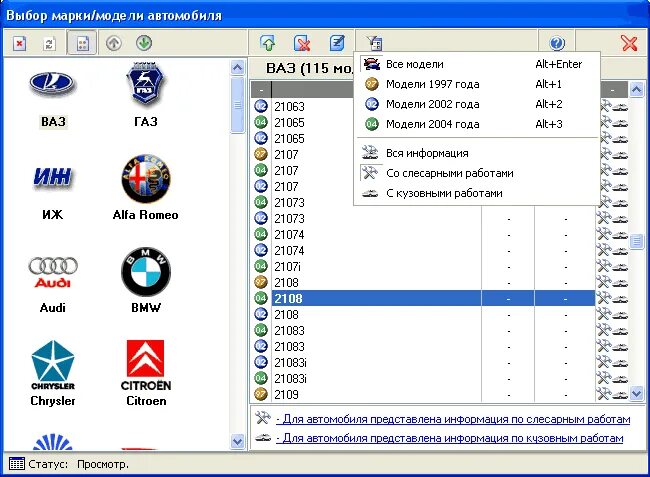Image resolution: width=650 pixels, height=477 pixels.
Task: Click the blue edit note icon
Action: [x=337, y=43]
